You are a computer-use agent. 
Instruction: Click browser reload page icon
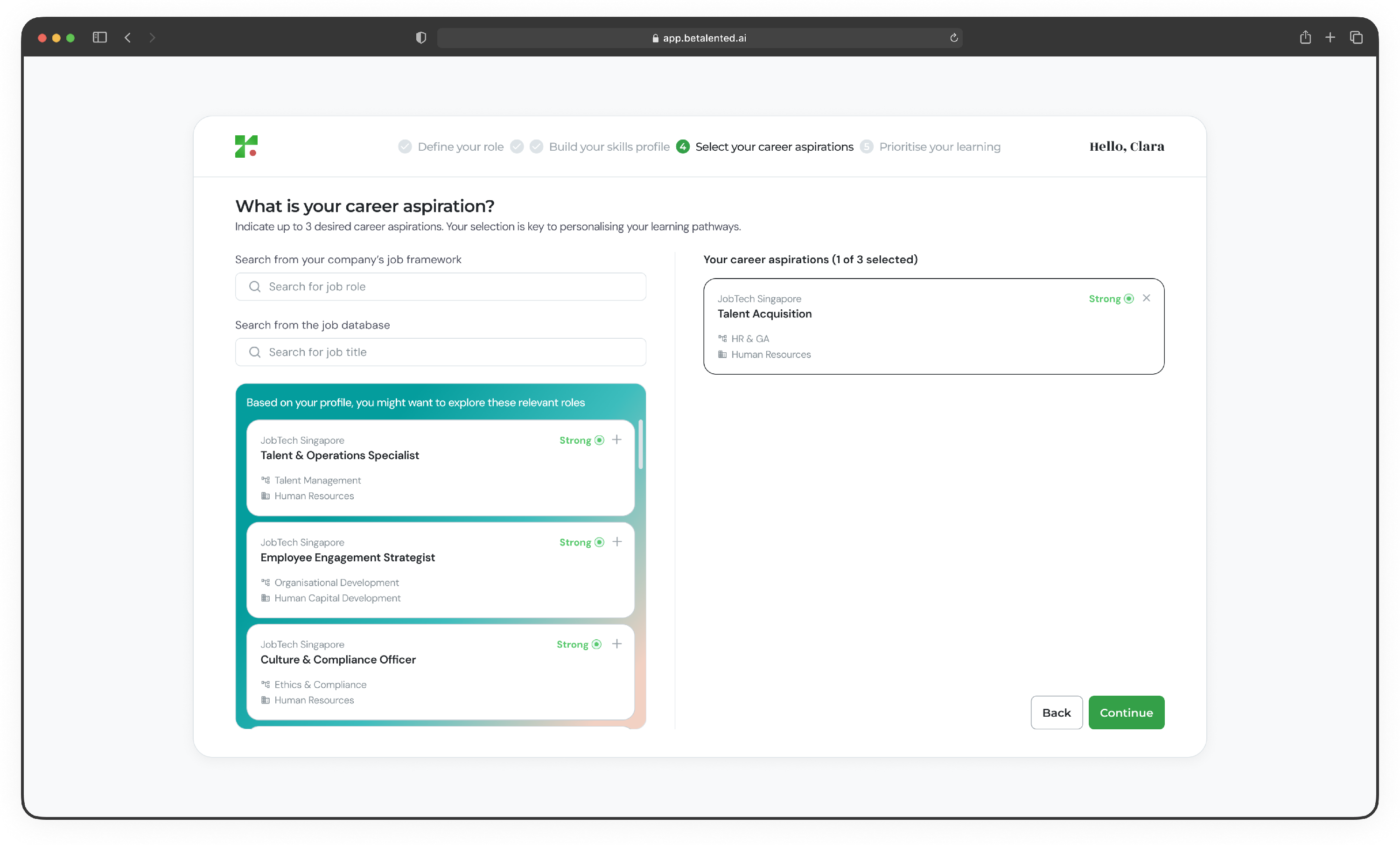pos(953,38)
